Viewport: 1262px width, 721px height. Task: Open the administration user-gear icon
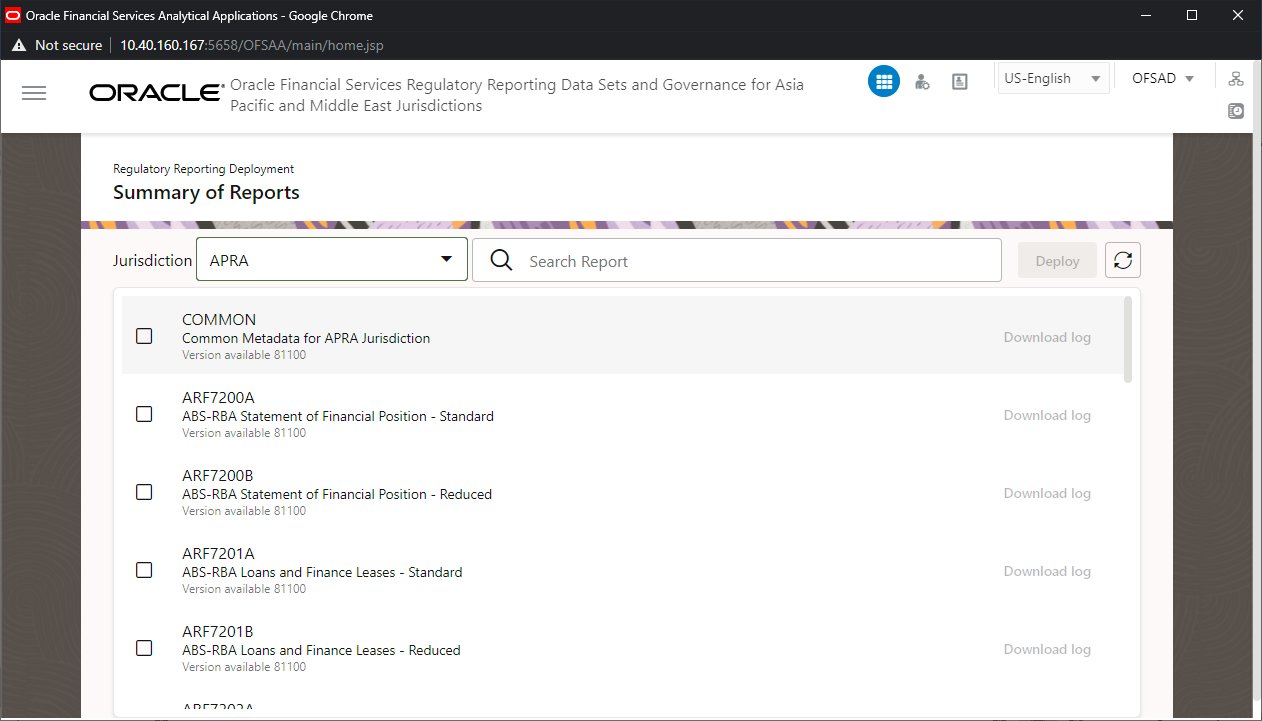coord(922,82)
